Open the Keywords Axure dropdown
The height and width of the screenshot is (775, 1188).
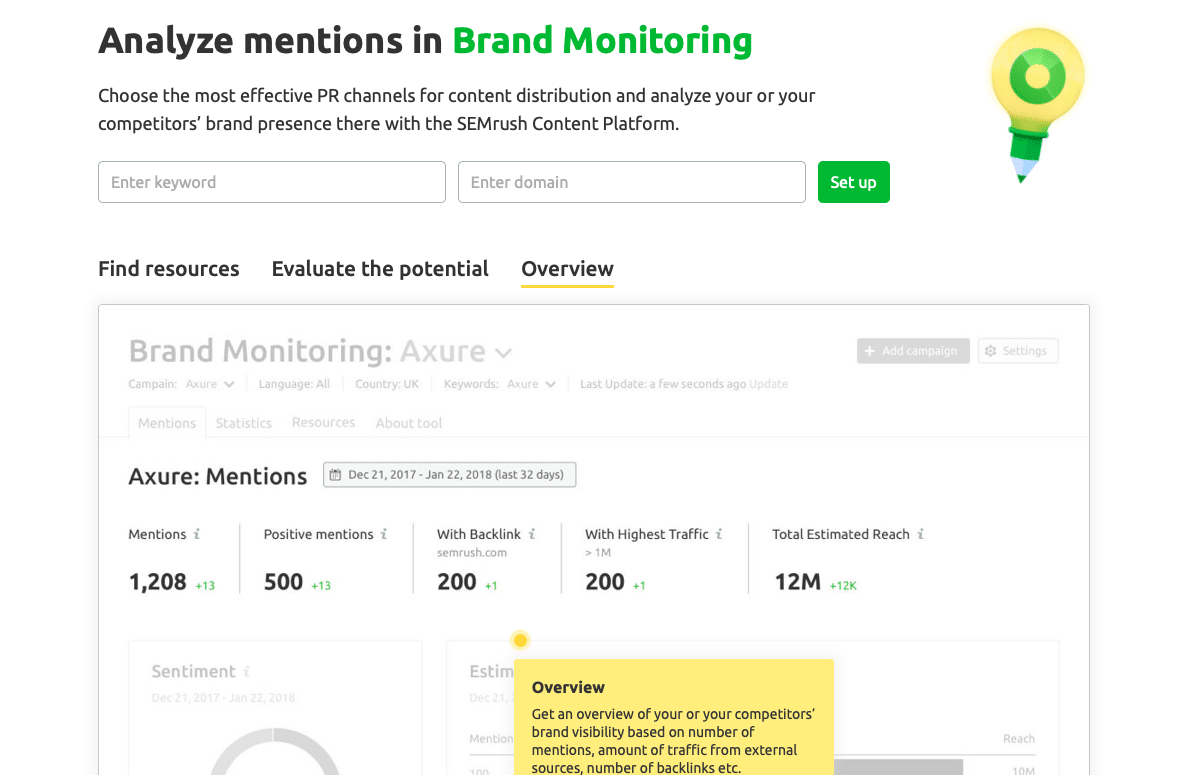click(531, 384)
